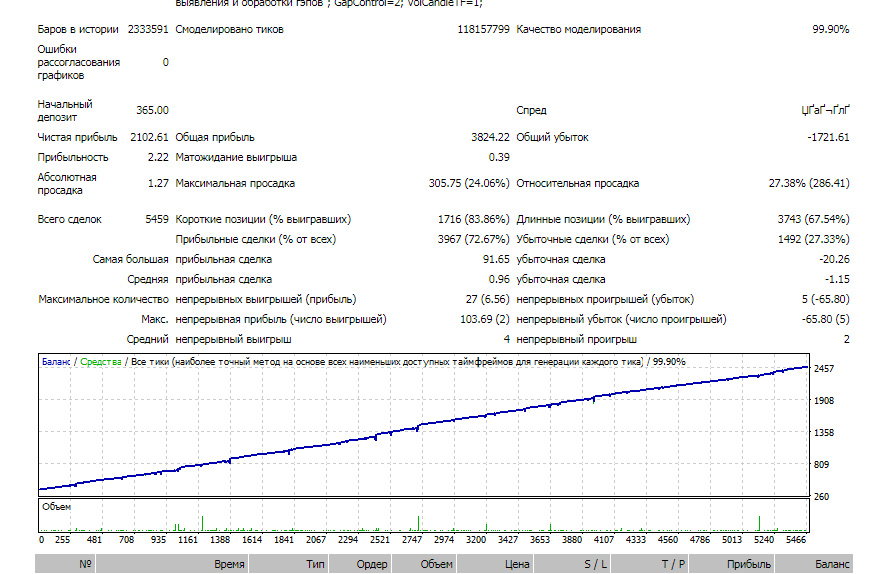
Task: Select maximal drawdown 305.75 (24.06%)
Action: point(469,183)
